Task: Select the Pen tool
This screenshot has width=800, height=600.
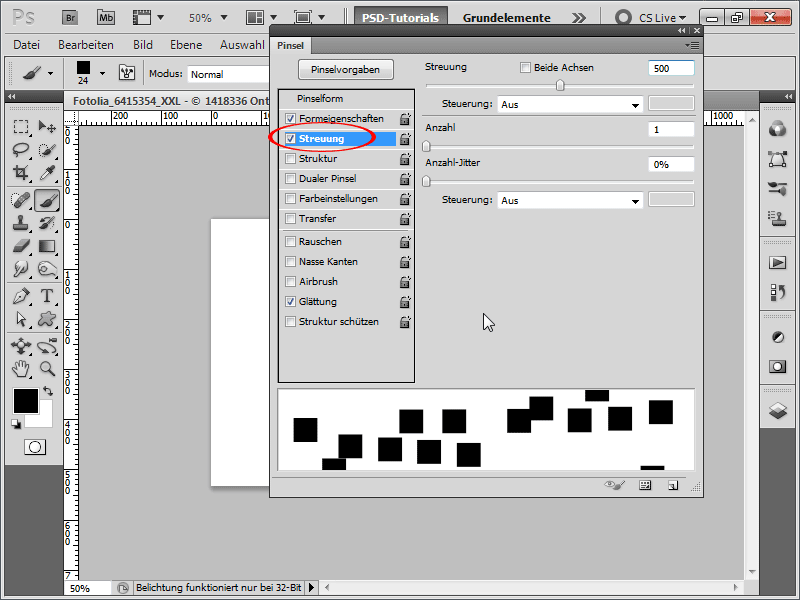Action: click(21, 296)
